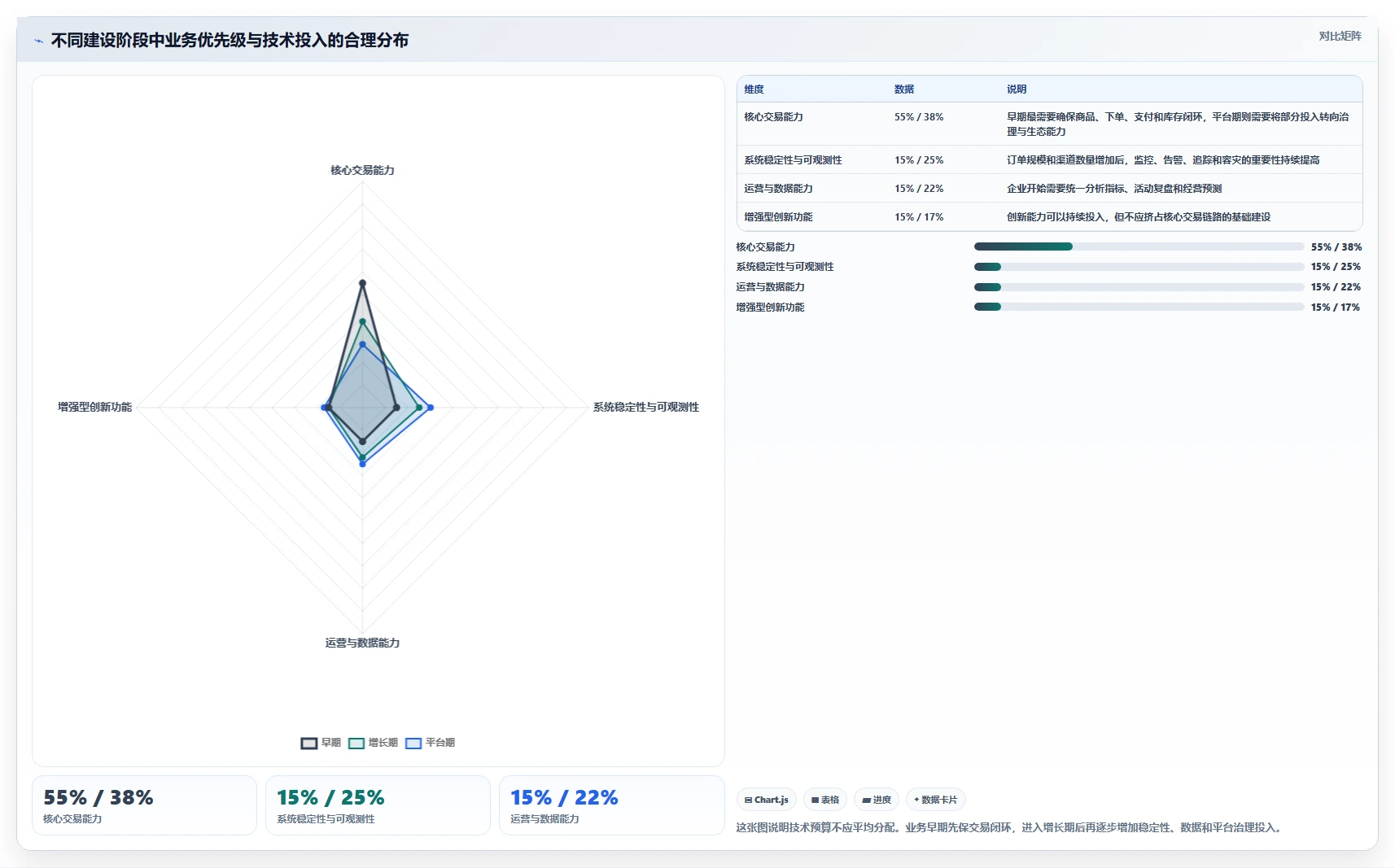Click the 核心交易能力 progress bar

1139,246
